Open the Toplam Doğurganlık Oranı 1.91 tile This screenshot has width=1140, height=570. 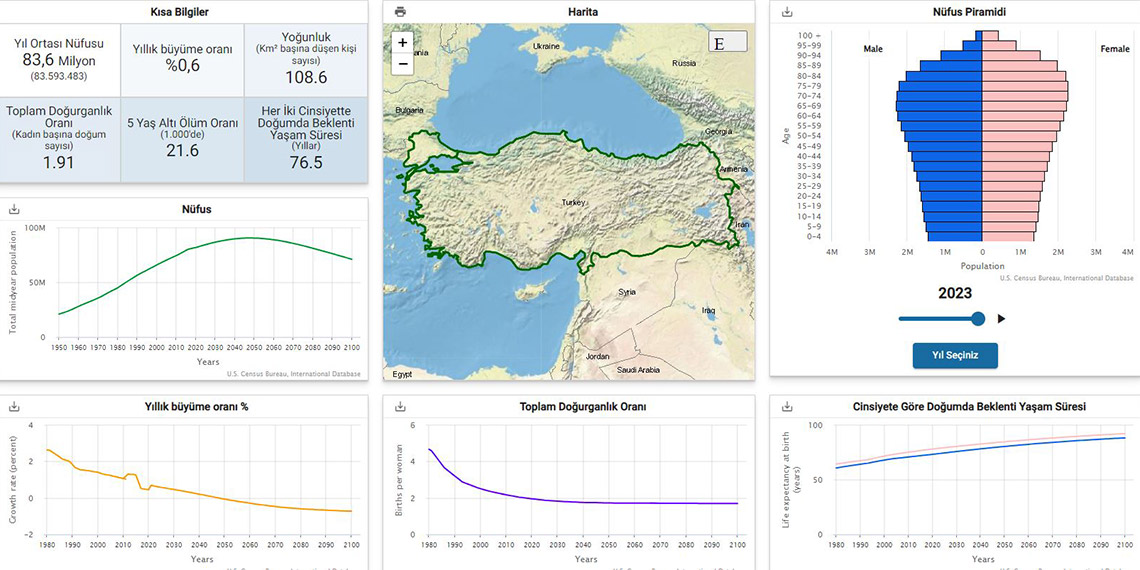point(59,139)
